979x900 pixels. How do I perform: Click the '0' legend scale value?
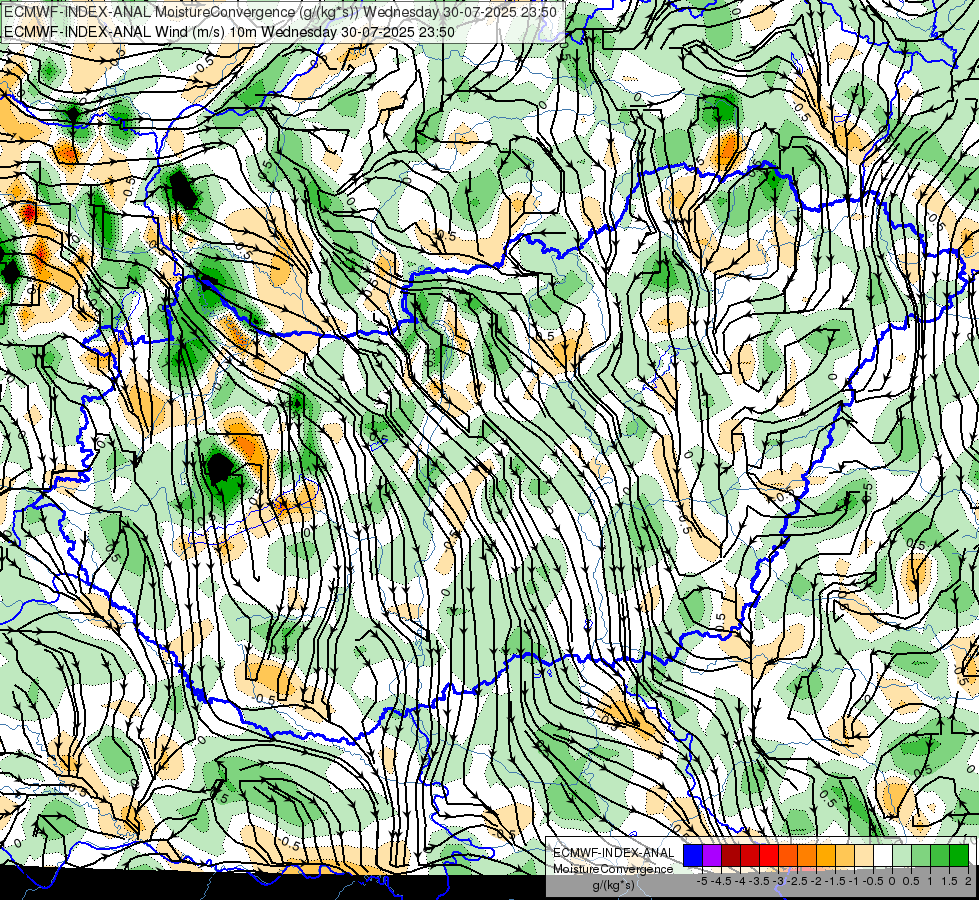892,881
